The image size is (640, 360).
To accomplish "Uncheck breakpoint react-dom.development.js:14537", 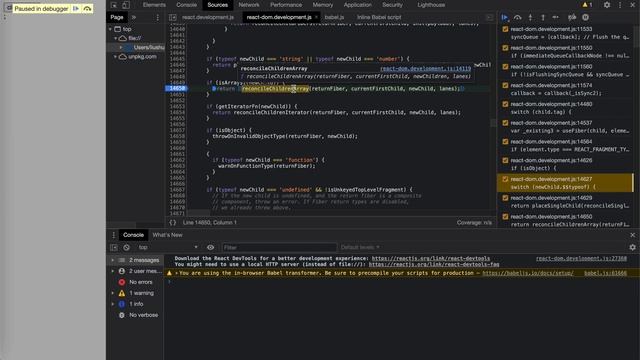I will [505, 123].
